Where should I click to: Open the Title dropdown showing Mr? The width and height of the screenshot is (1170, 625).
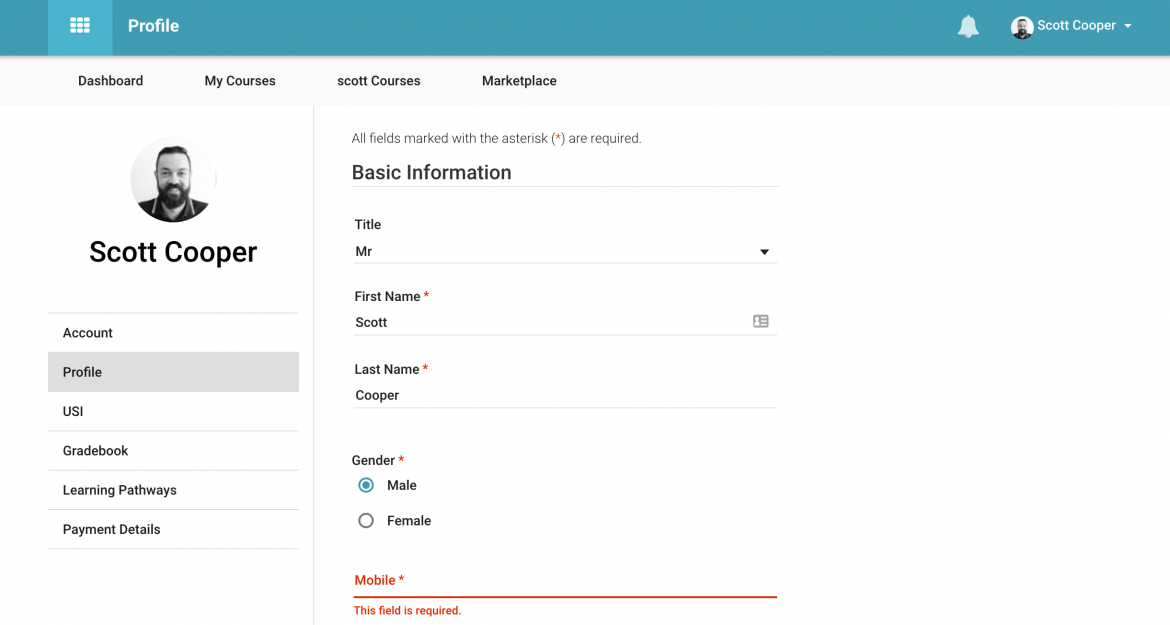564,252
